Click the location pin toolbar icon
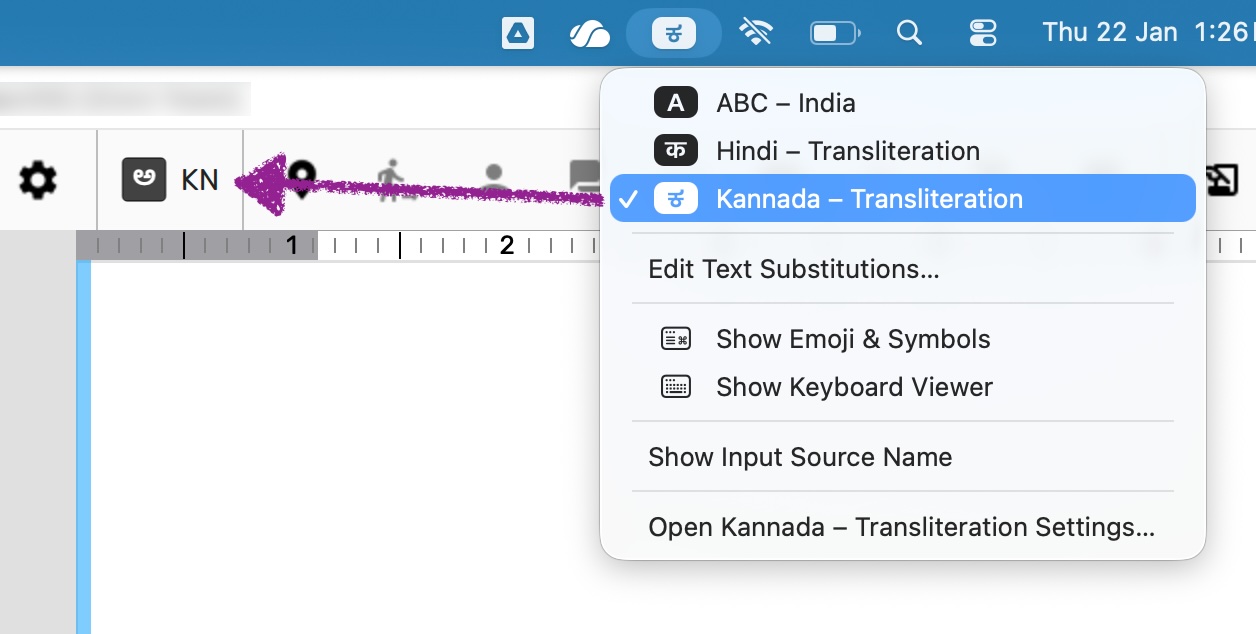Viewport: 1256px width, 634px height. click(x=301, y=178)
